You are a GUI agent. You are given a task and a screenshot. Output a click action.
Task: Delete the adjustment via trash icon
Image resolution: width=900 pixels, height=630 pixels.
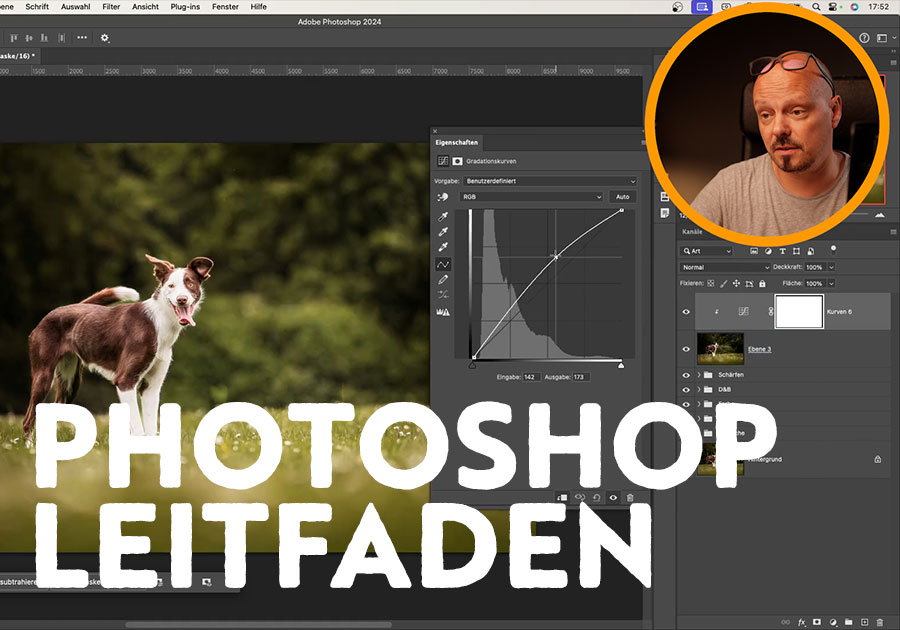pos(630,497)
